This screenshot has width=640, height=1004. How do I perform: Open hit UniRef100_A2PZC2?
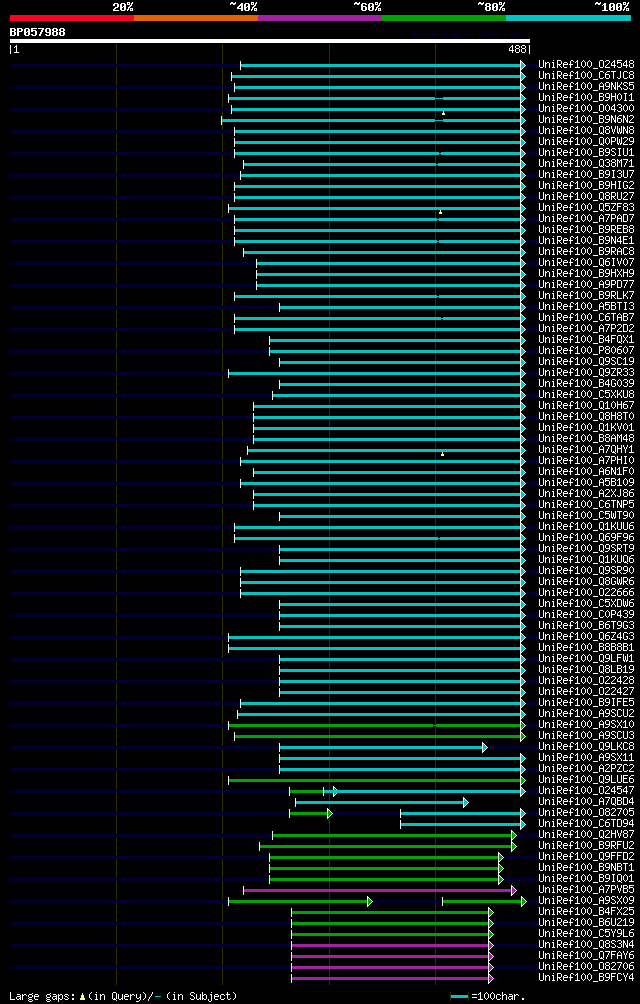(586, 768)
